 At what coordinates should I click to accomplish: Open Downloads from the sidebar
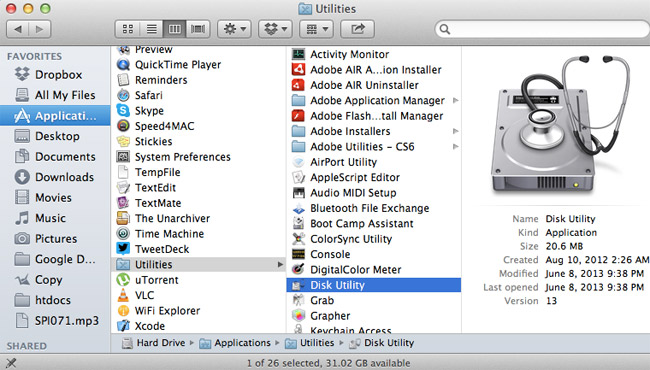55,177
